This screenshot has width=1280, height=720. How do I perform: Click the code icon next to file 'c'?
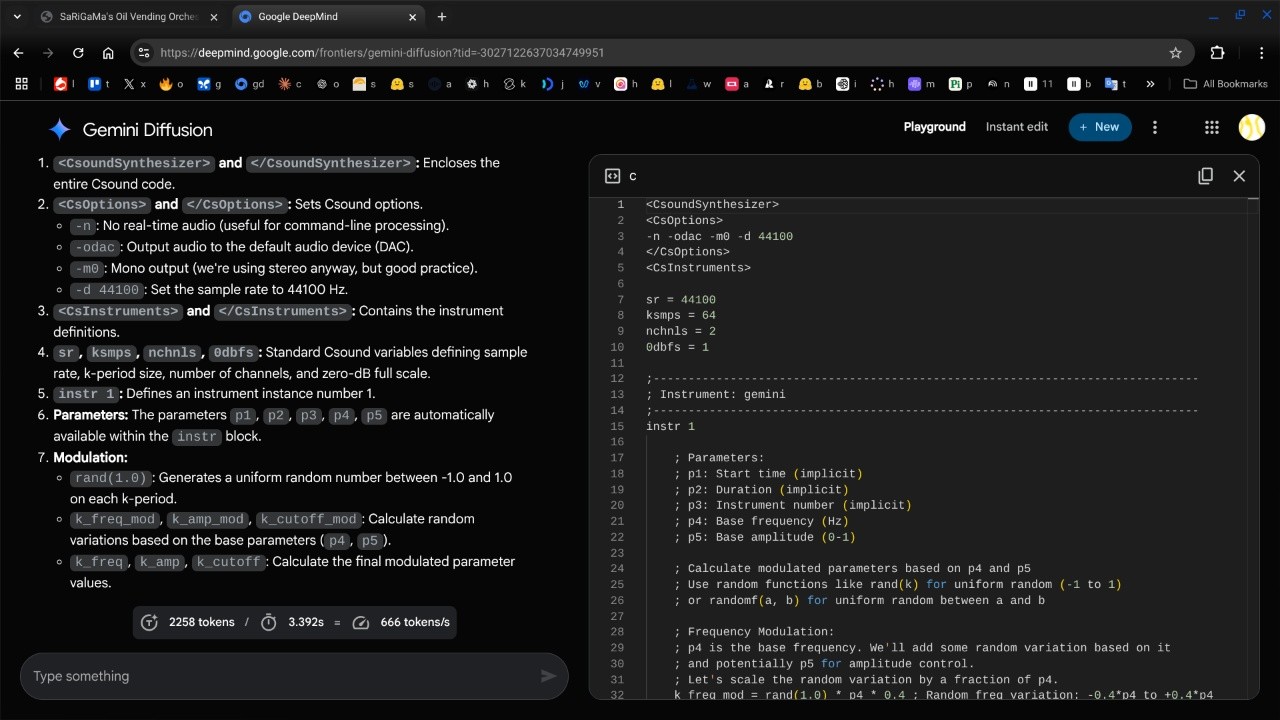click(x=613, y=176)
